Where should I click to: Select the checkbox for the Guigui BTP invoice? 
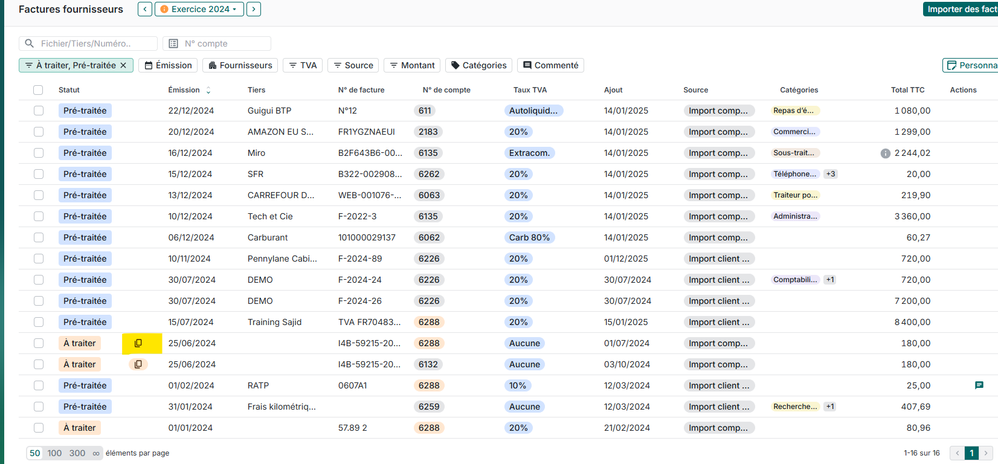[39, 111]
